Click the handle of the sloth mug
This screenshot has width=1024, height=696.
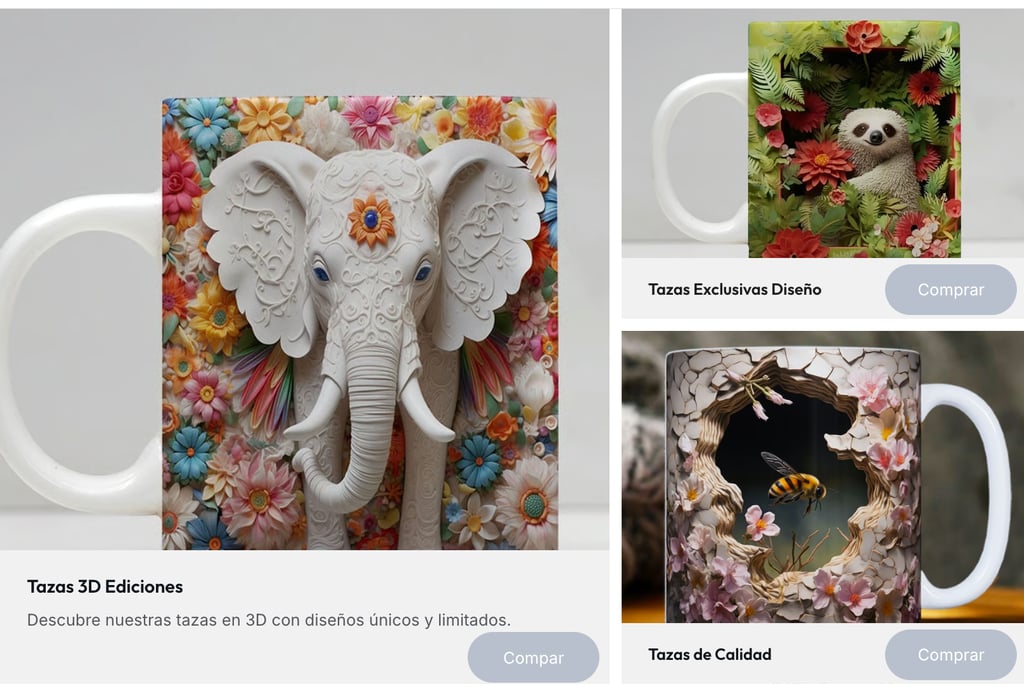point(697,157)
